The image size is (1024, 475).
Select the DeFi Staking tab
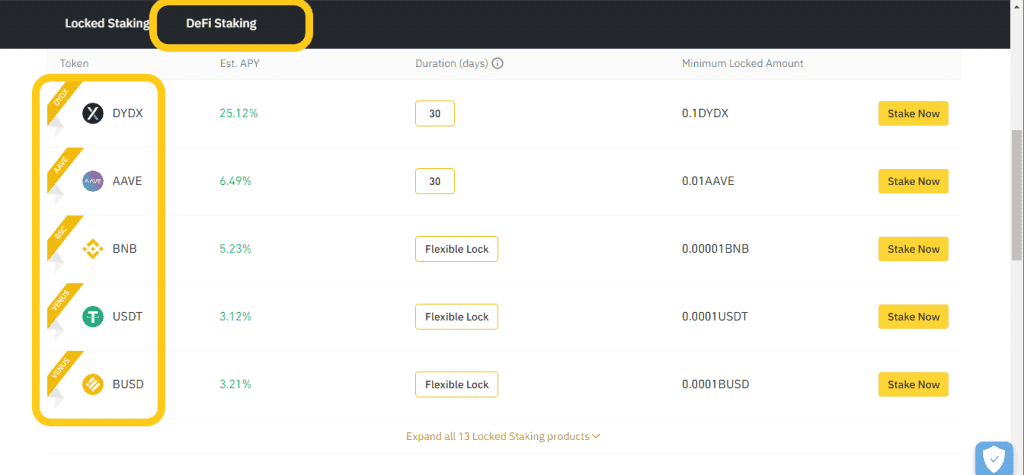click(221, 24)
